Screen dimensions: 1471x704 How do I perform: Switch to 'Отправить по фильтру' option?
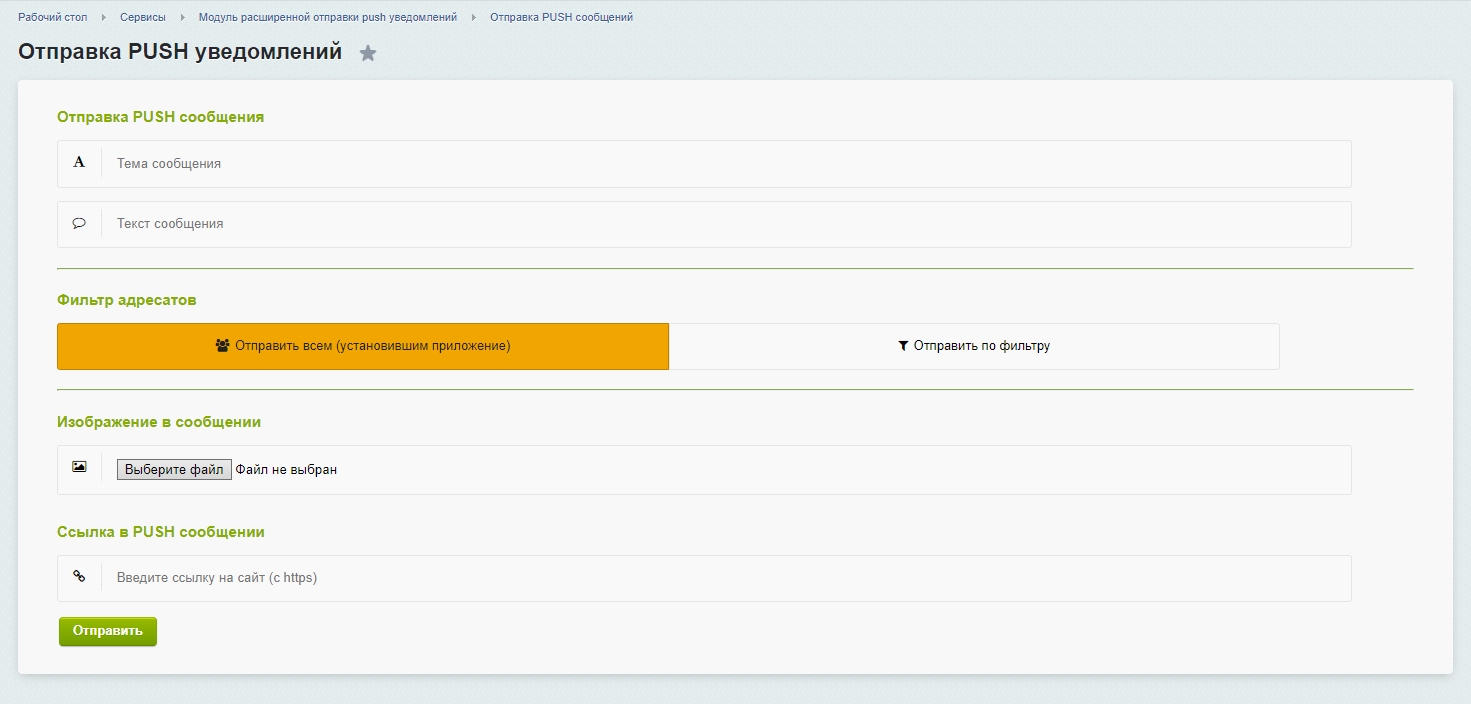(x=974, y=346)
